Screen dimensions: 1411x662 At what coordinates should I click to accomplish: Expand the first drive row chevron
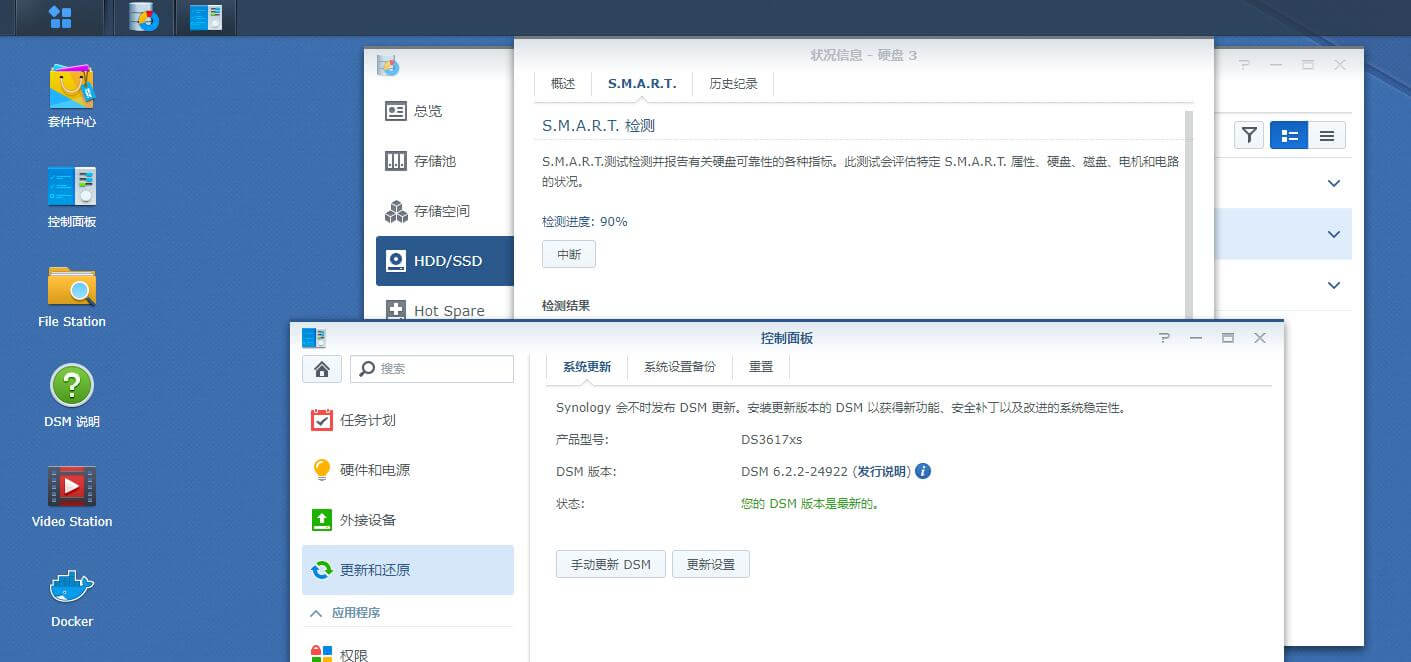tap(1333, 183)
